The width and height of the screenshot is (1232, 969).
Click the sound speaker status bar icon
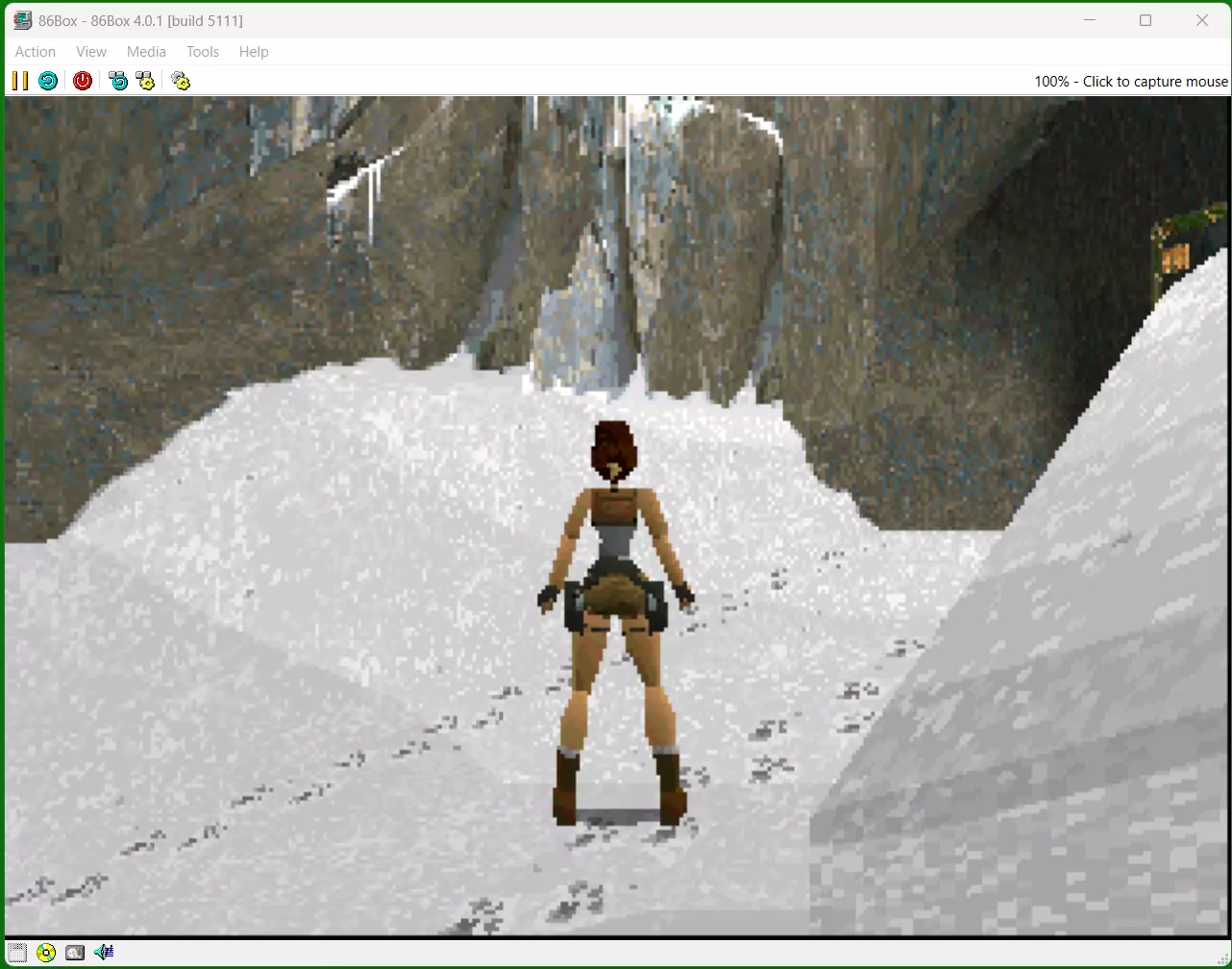[x=104, y=953]
